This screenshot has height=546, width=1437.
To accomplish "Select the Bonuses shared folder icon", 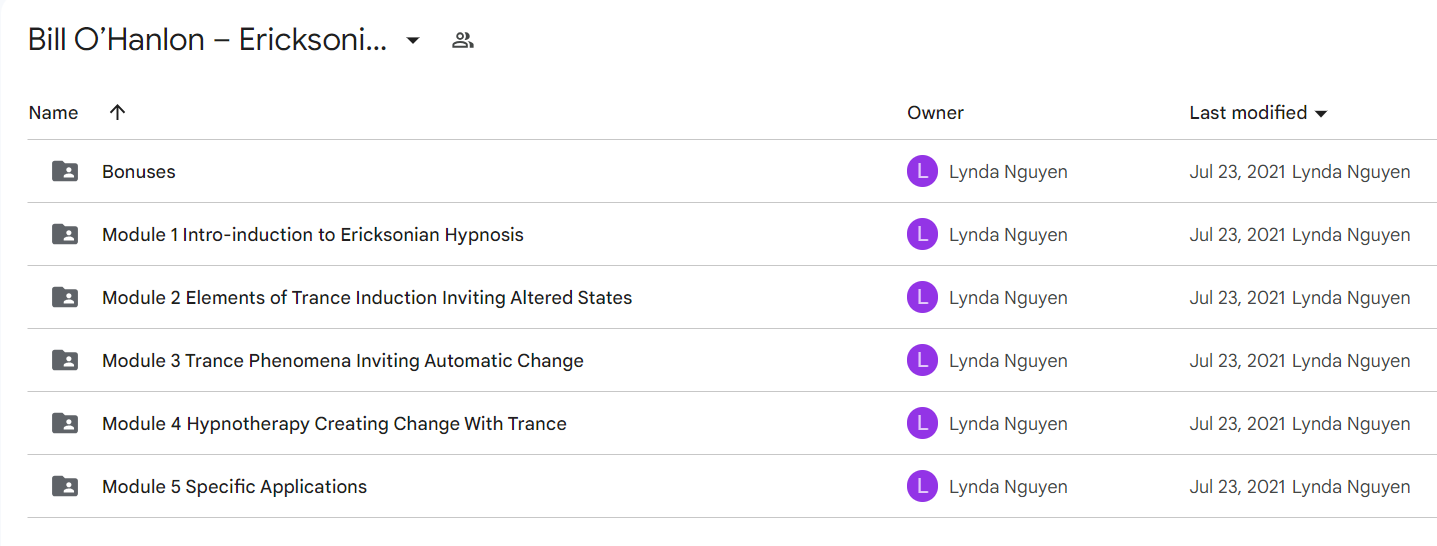I will pos(65,171).
